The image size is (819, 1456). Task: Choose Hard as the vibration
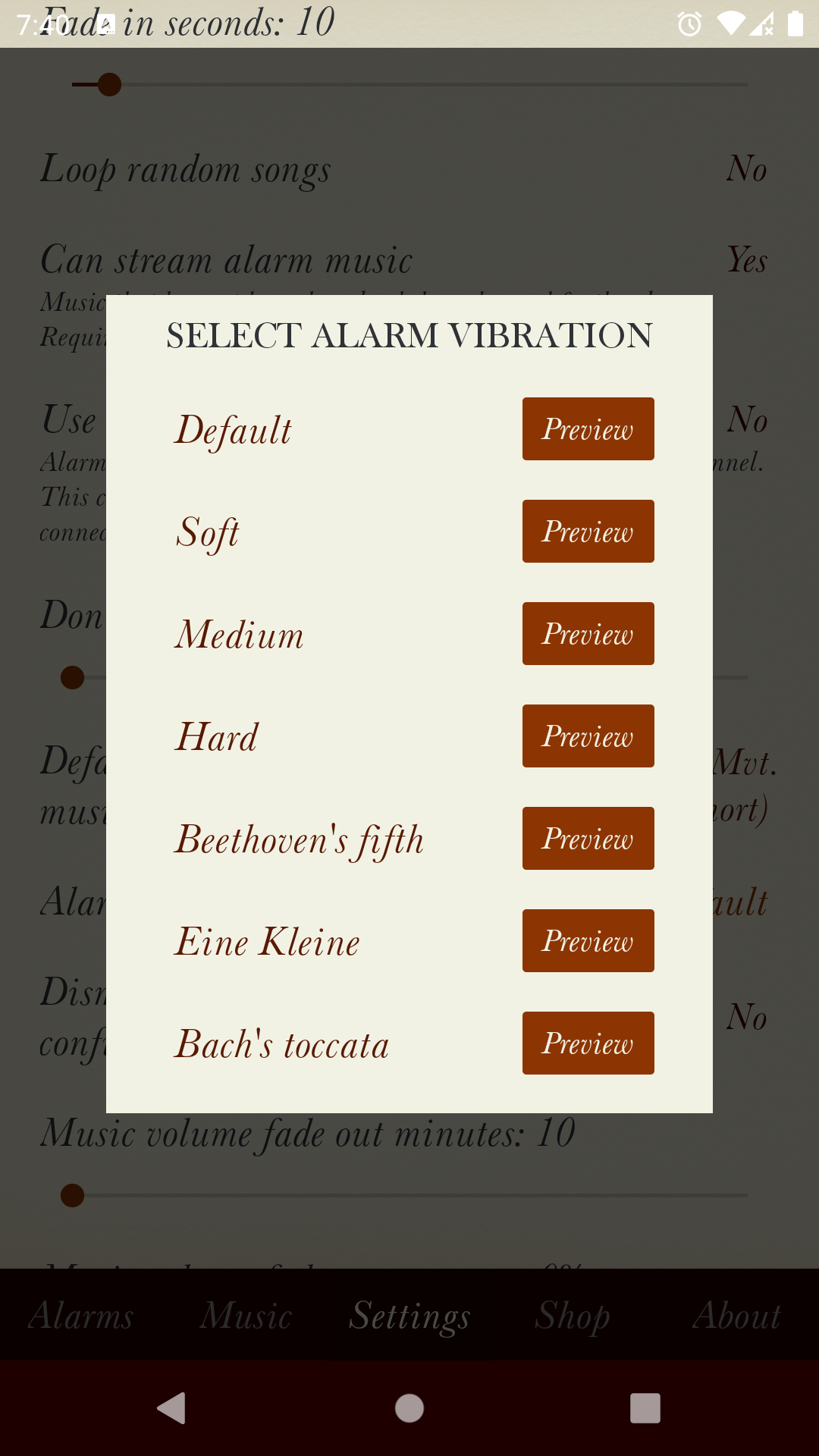[x=217, y=737]
